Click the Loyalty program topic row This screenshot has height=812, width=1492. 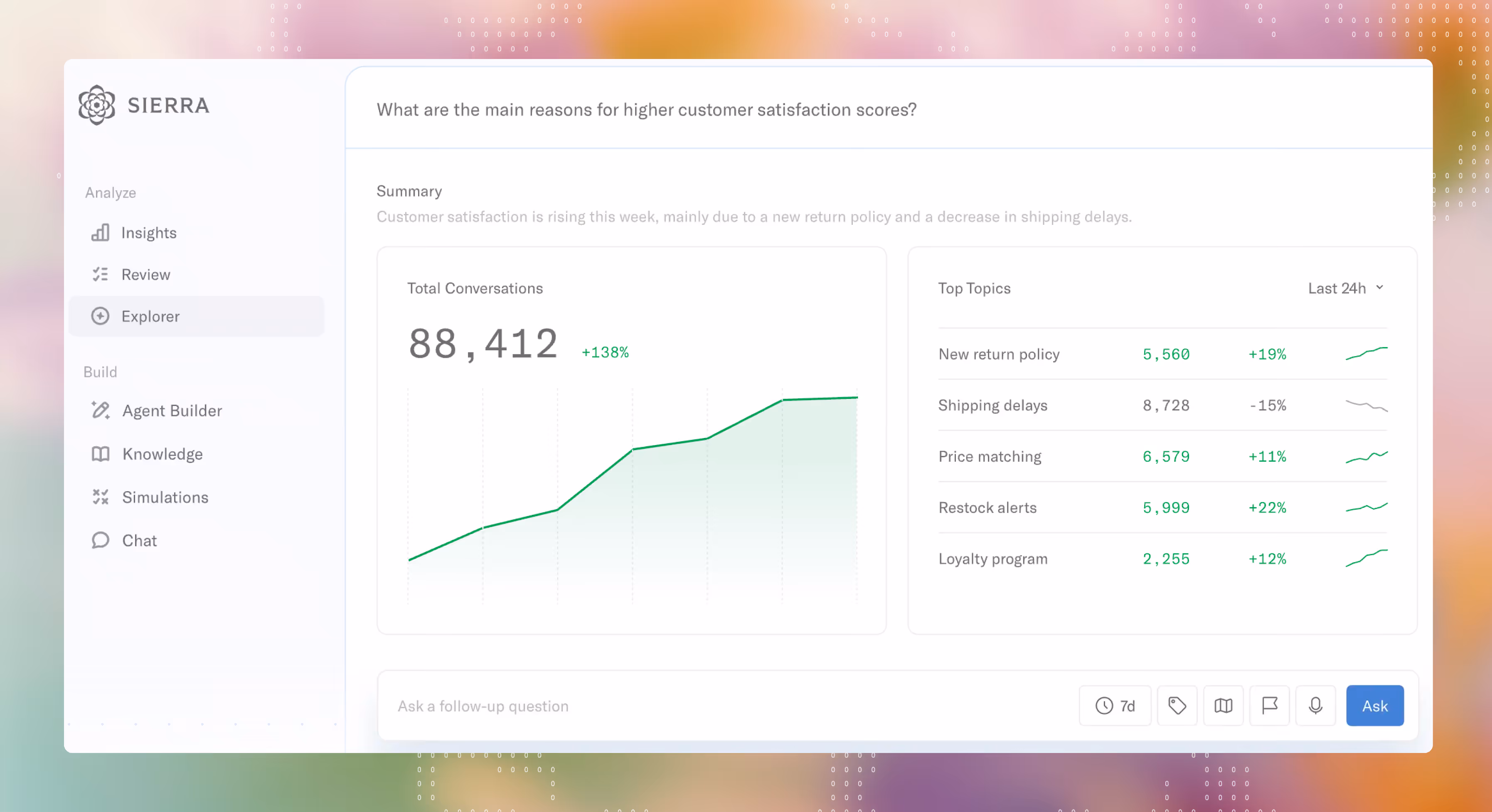[1162, 559]
